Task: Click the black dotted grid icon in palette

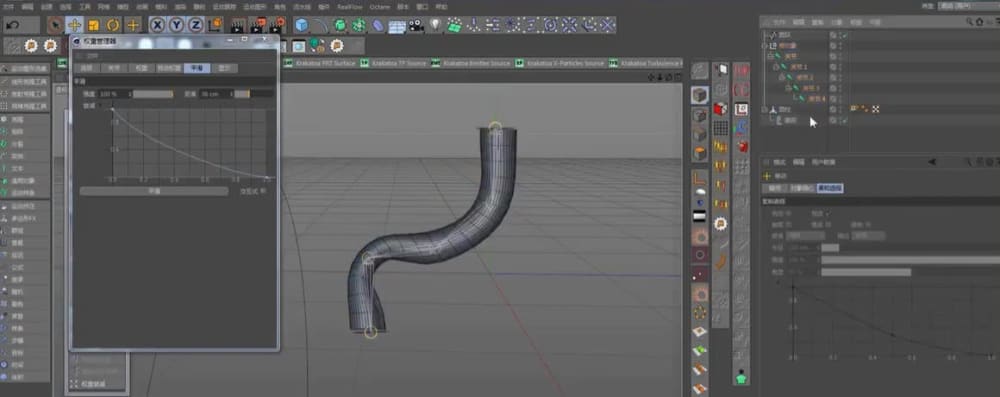Action: pos(721,128)
